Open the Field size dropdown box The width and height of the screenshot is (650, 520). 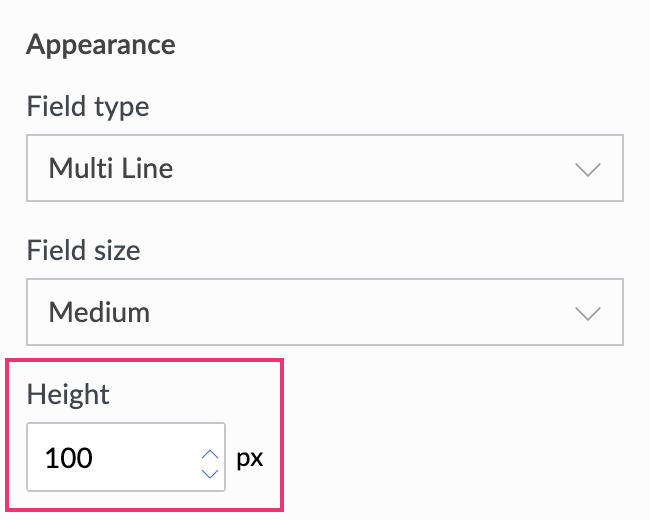[325, 312]
